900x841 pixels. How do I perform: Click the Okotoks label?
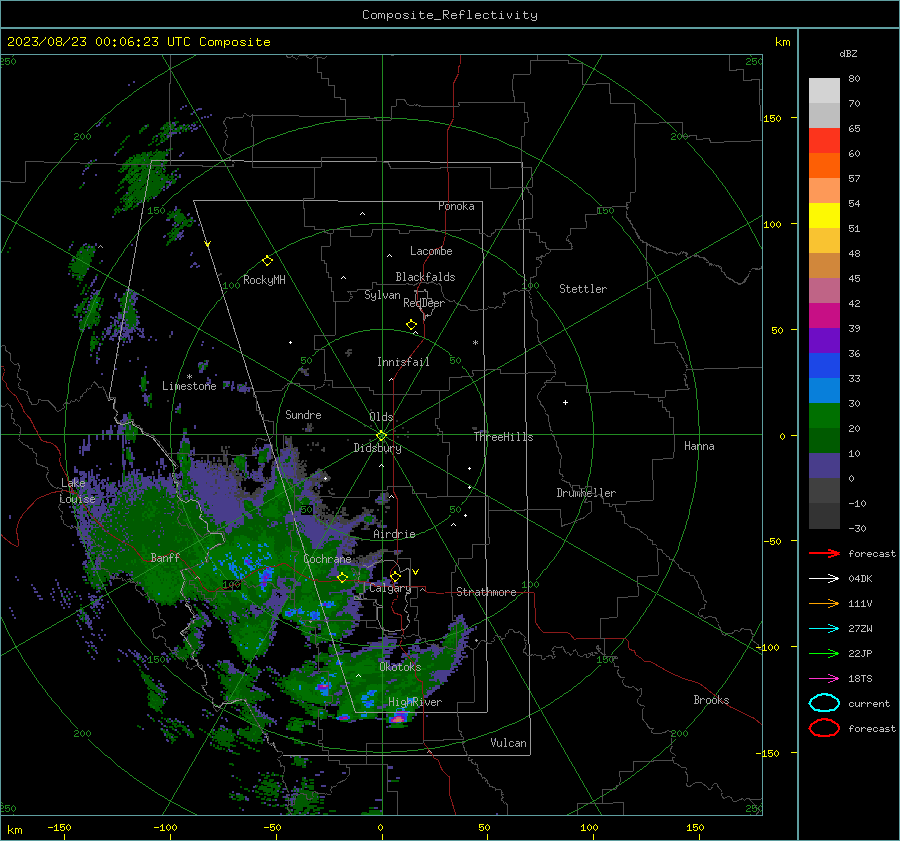point(400,667)
